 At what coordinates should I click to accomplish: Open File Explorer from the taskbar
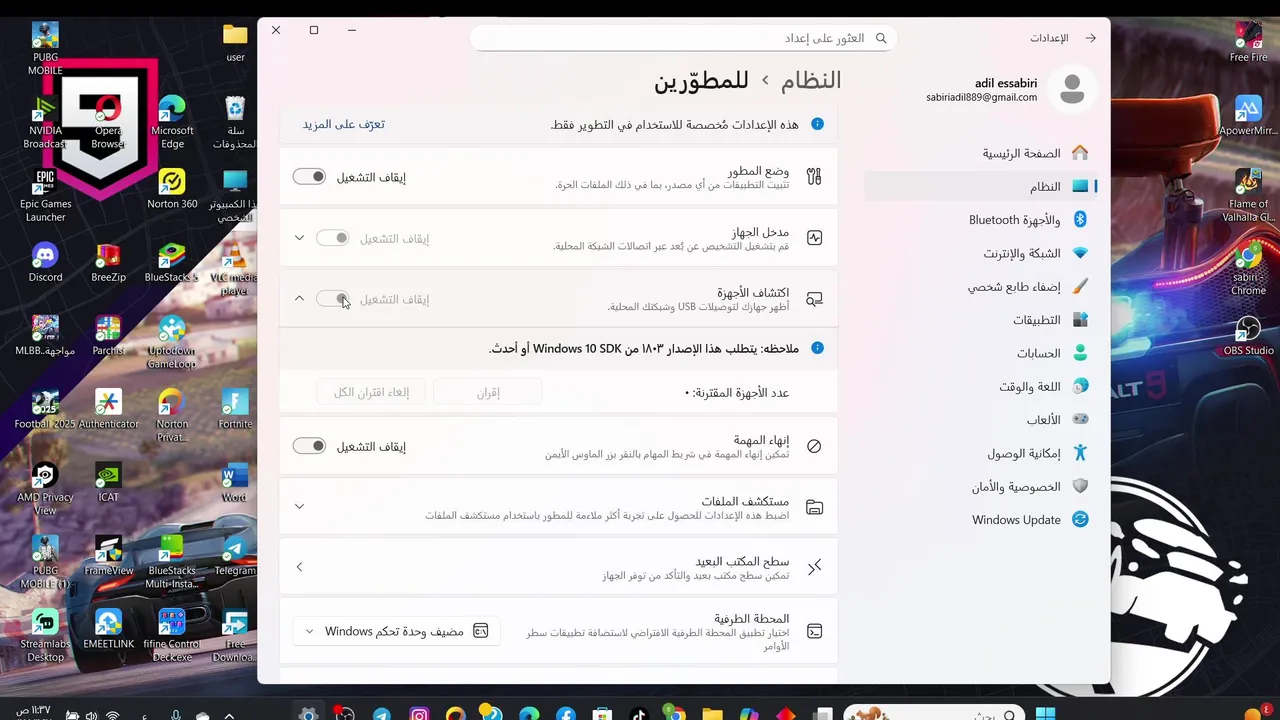pos(712,714)
